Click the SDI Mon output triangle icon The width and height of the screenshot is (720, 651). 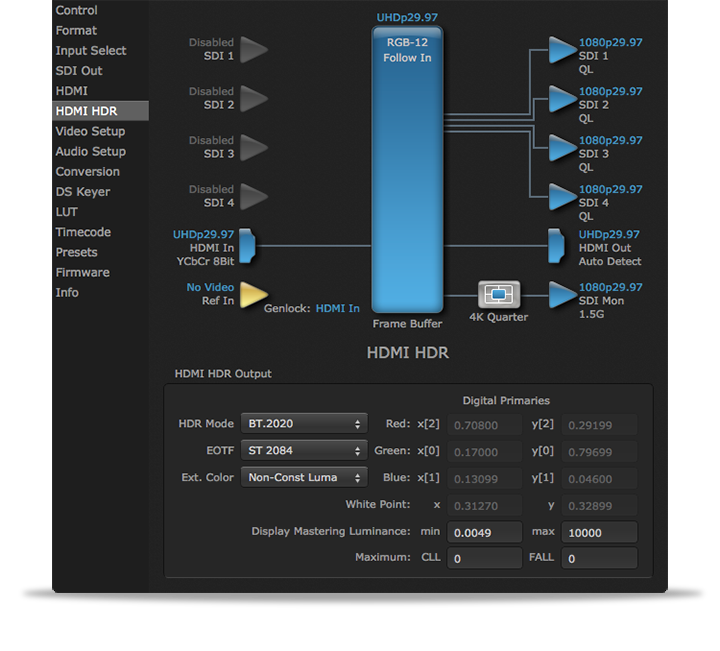tap(562, 294)
